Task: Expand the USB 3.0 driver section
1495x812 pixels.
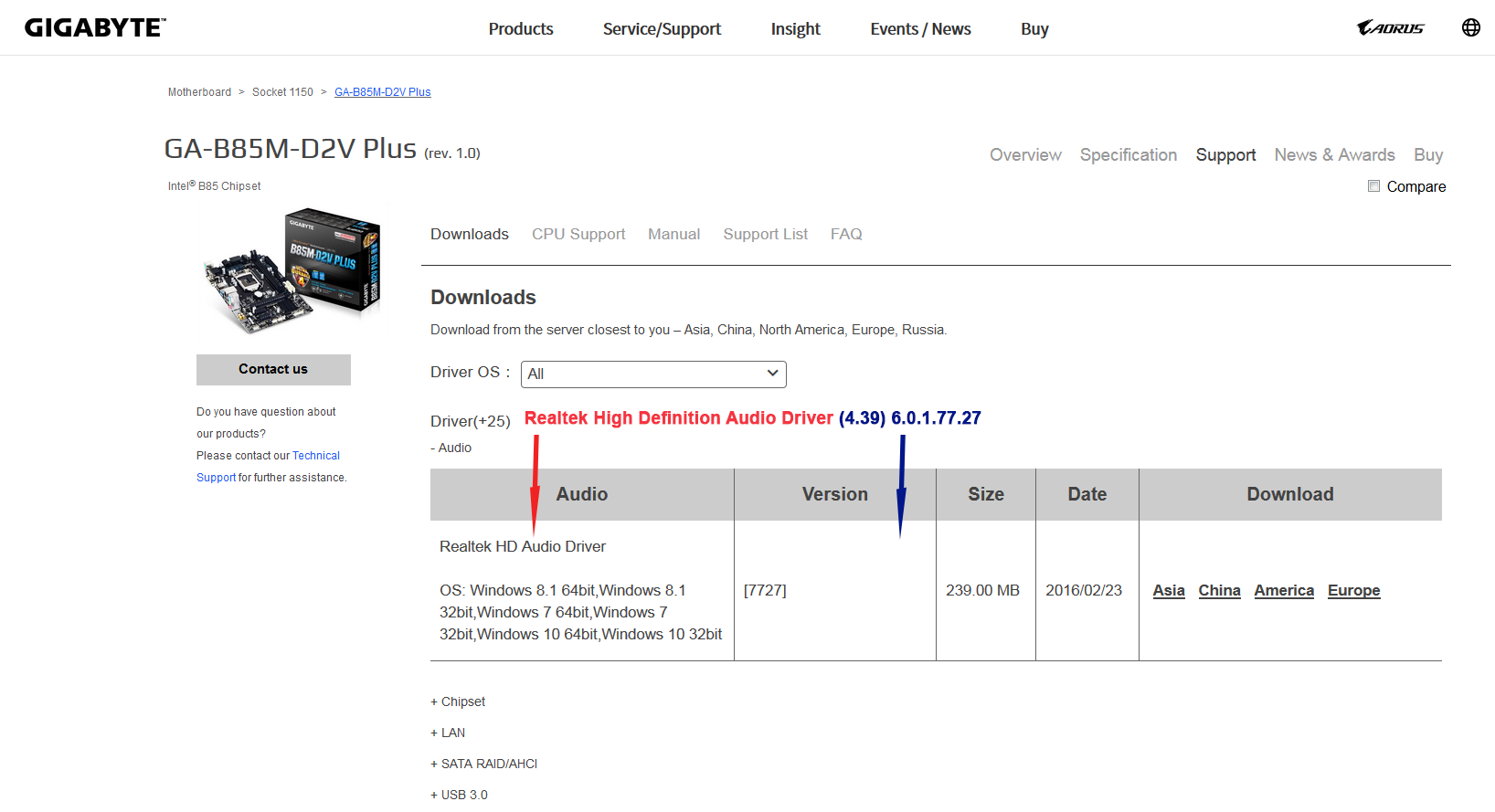Action: pyautogui.click(x=460, y=795)
